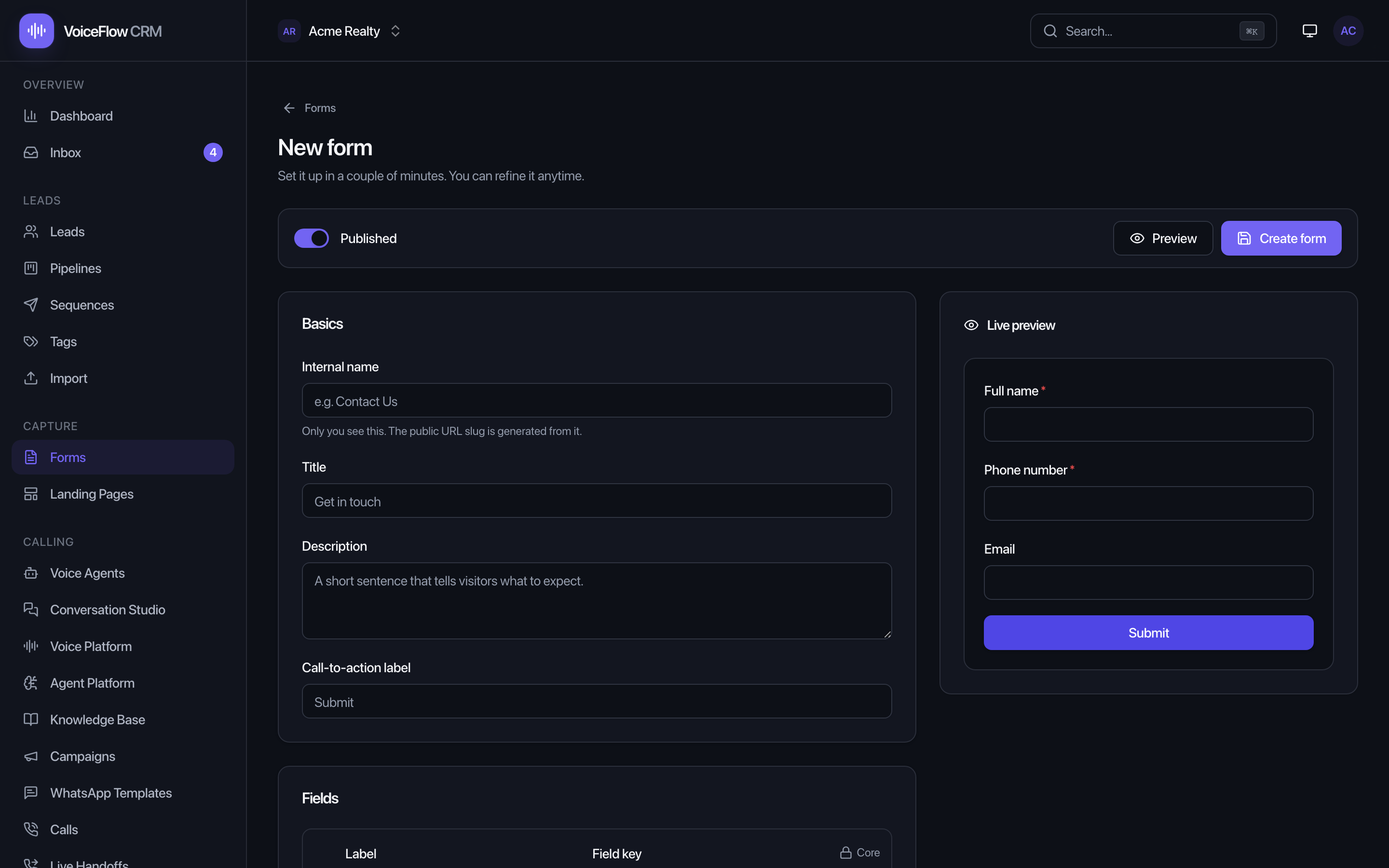This screenshot has height=868, width=1389.
Task: Click the Conversation Studio chat icon
Action: [31, 610]
